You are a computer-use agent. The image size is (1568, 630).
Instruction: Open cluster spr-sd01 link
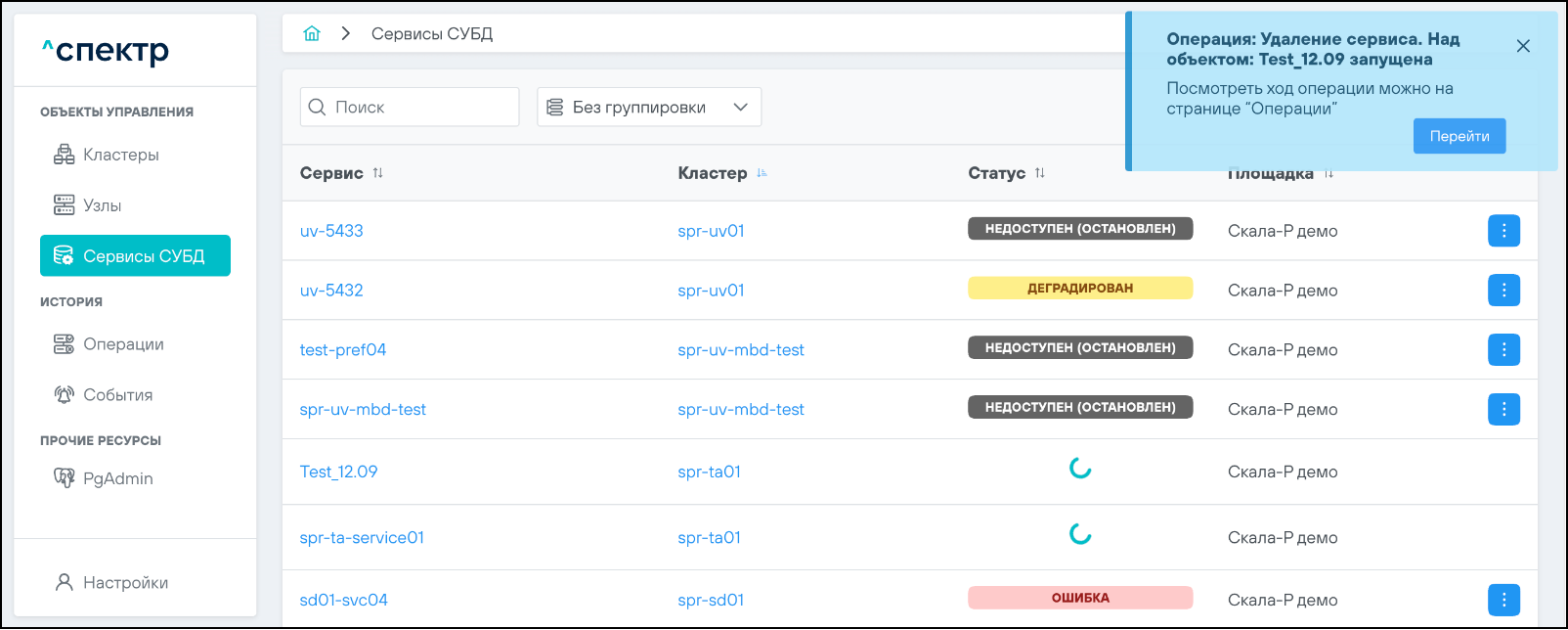point(711,600)
